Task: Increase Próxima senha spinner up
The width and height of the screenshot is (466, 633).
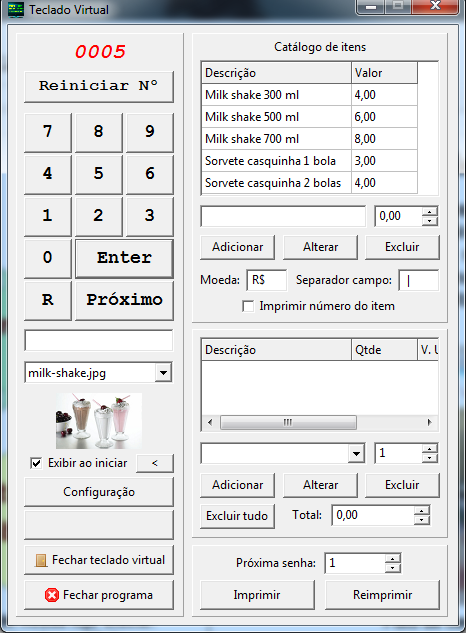Action: (x=393, y=559)
